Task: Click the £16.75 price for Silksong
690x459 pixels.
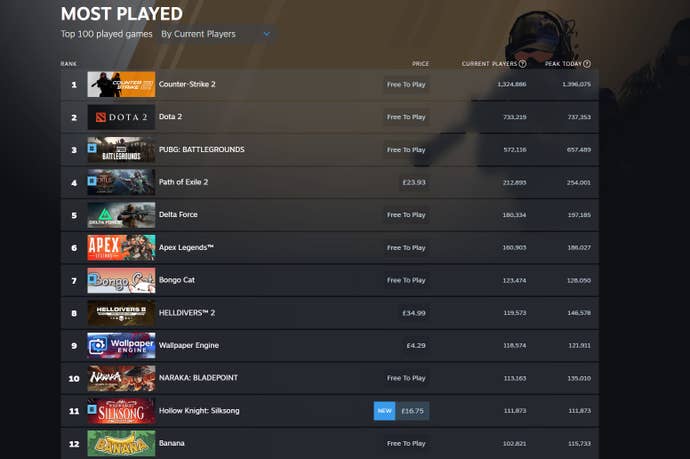Action: pyautogui.click(x=412, y=411)
